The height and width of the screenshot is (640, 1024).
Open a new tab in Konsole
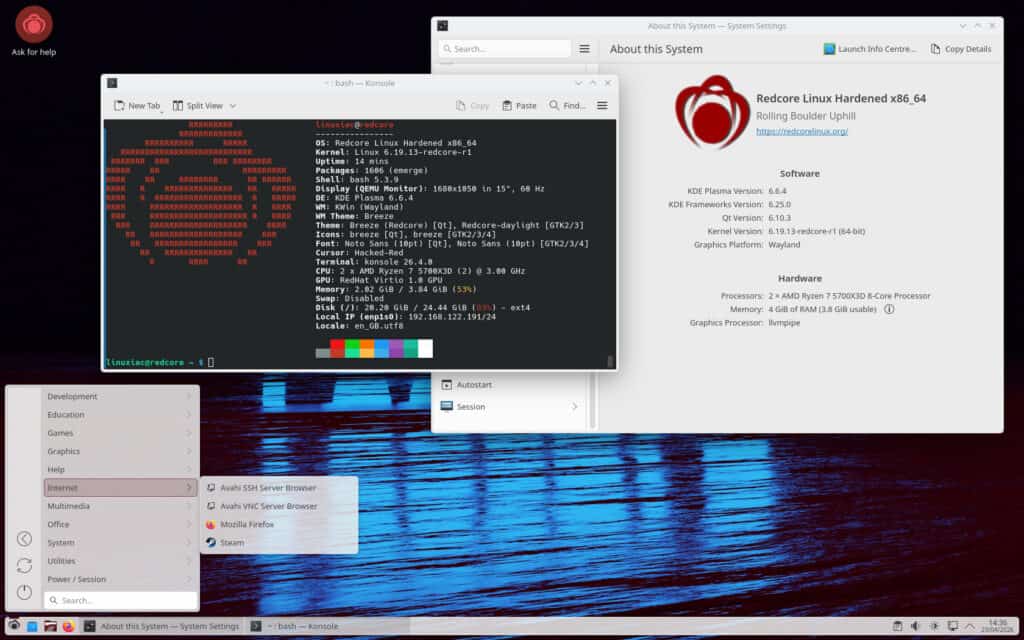136,105
